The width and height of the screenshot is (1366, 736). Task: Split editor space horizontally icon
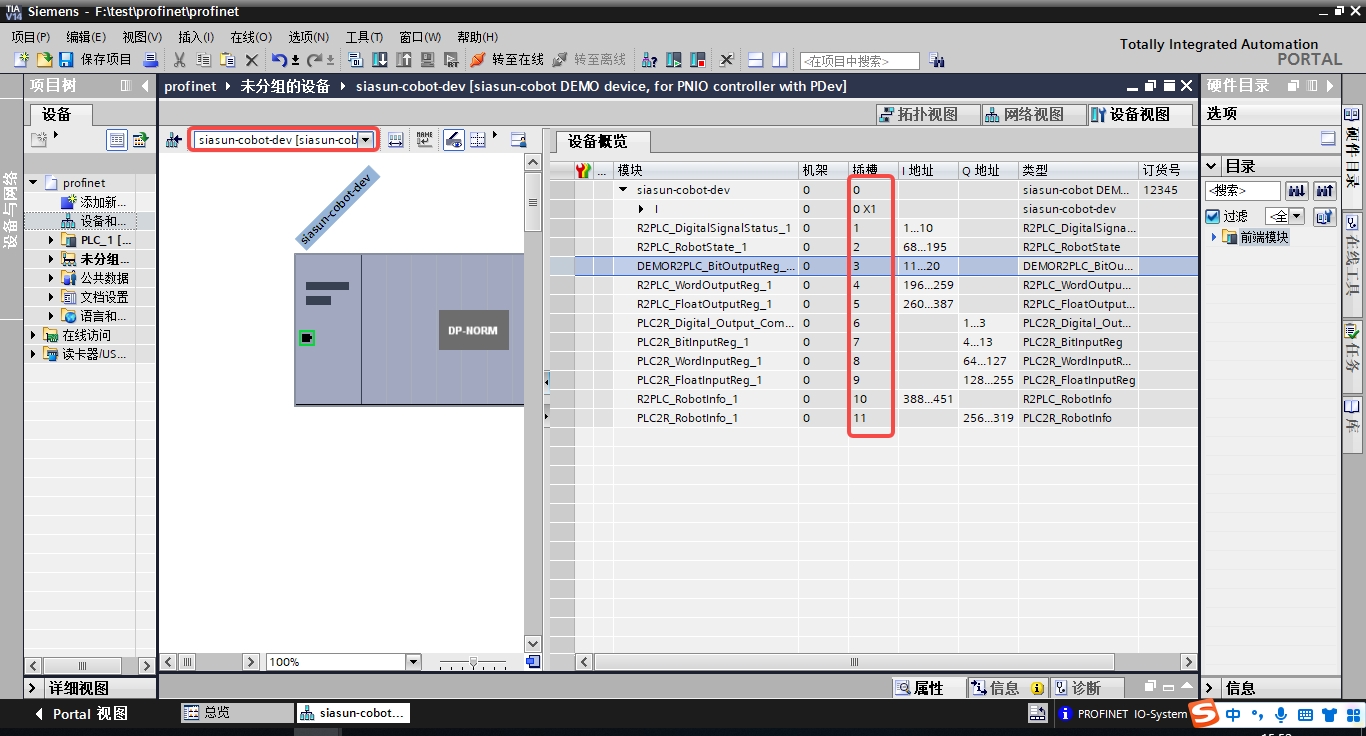tap(756, 60)
